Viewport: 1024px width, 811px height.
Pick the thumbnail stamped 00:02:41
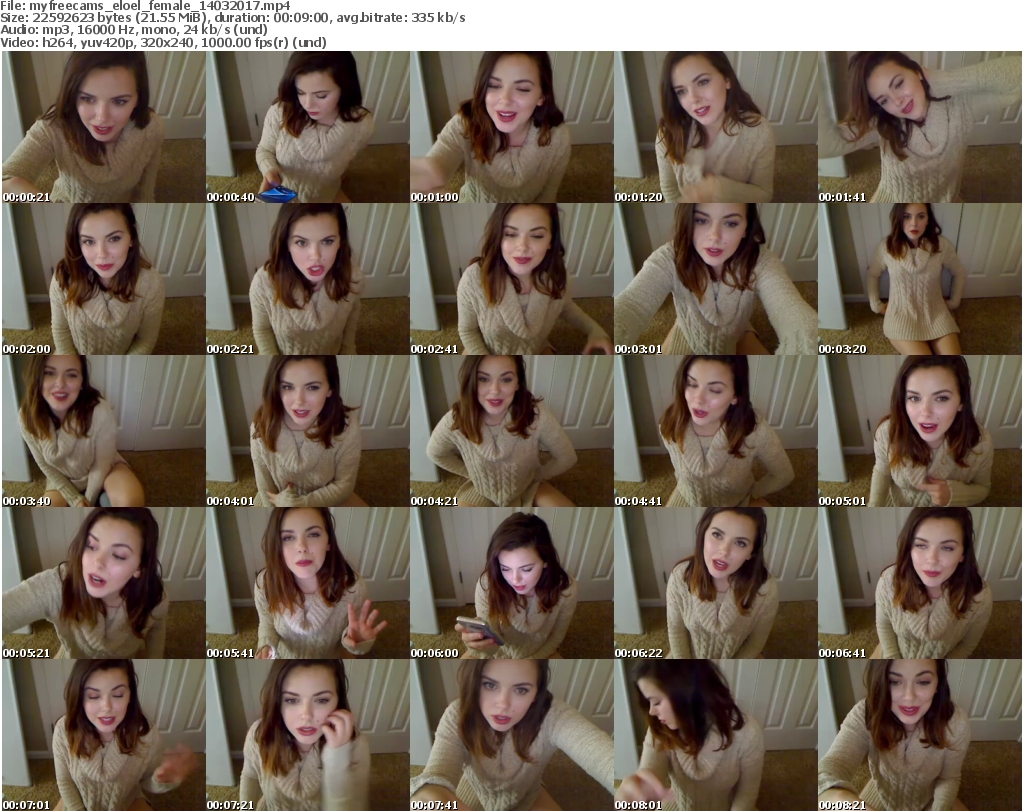click(512, 279)
